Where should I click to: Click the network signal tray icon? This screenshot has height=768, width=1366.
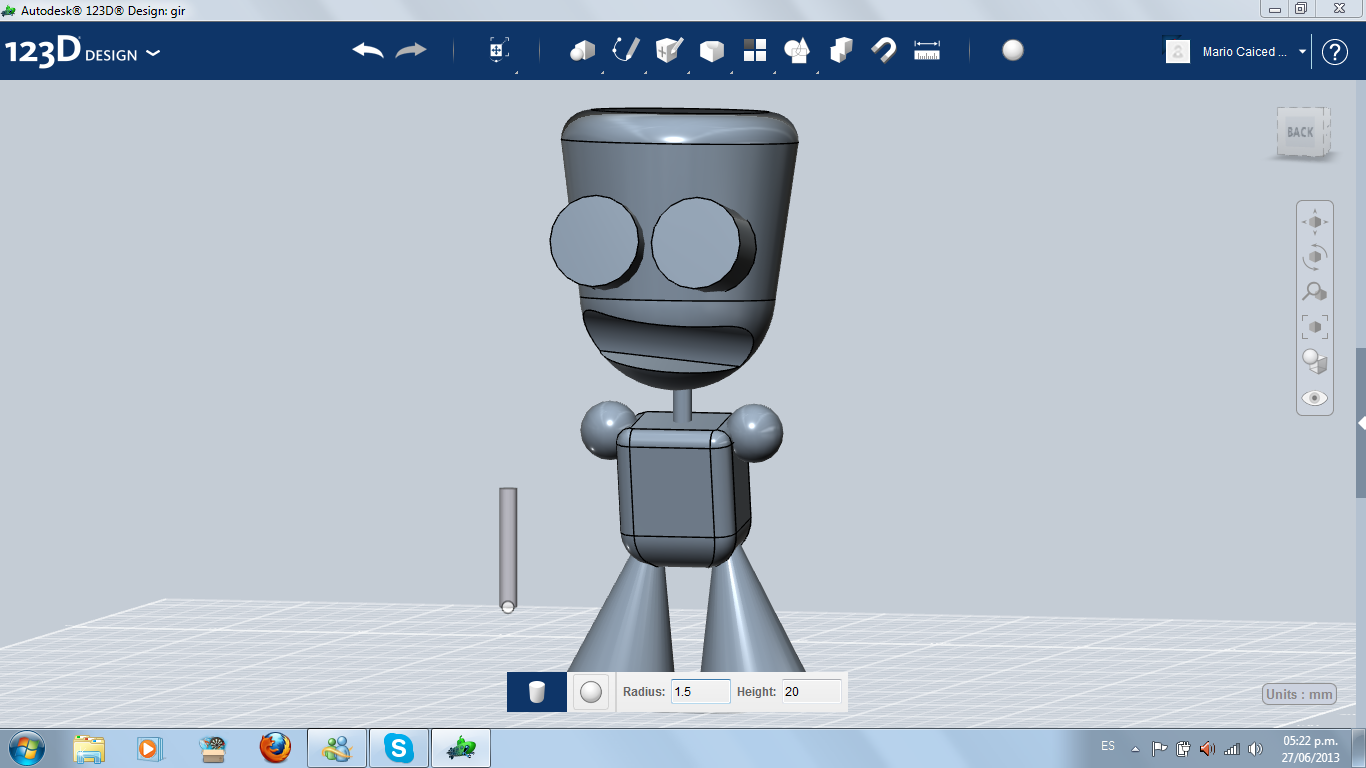[1232, 748]
